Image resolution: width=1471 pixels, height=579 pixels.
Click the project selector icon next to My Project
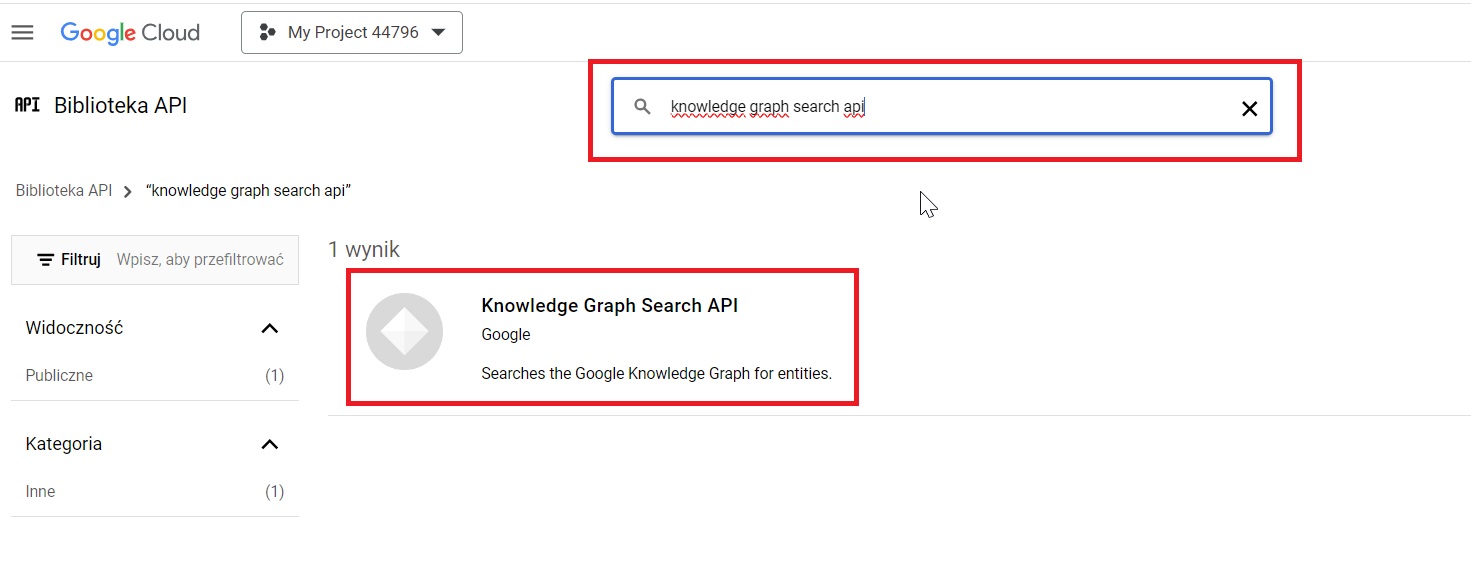(x=267, y=32)
